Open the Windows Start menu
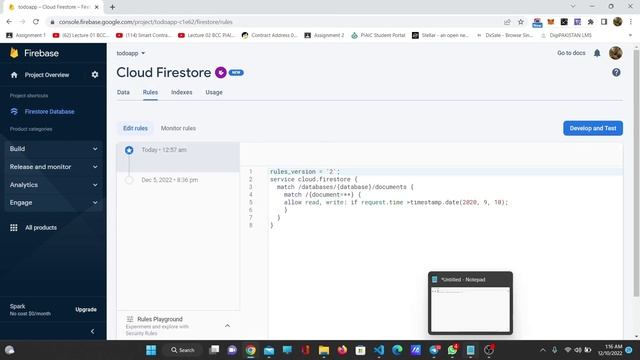Viewport: 640px width, 360px height. point(151,350)
